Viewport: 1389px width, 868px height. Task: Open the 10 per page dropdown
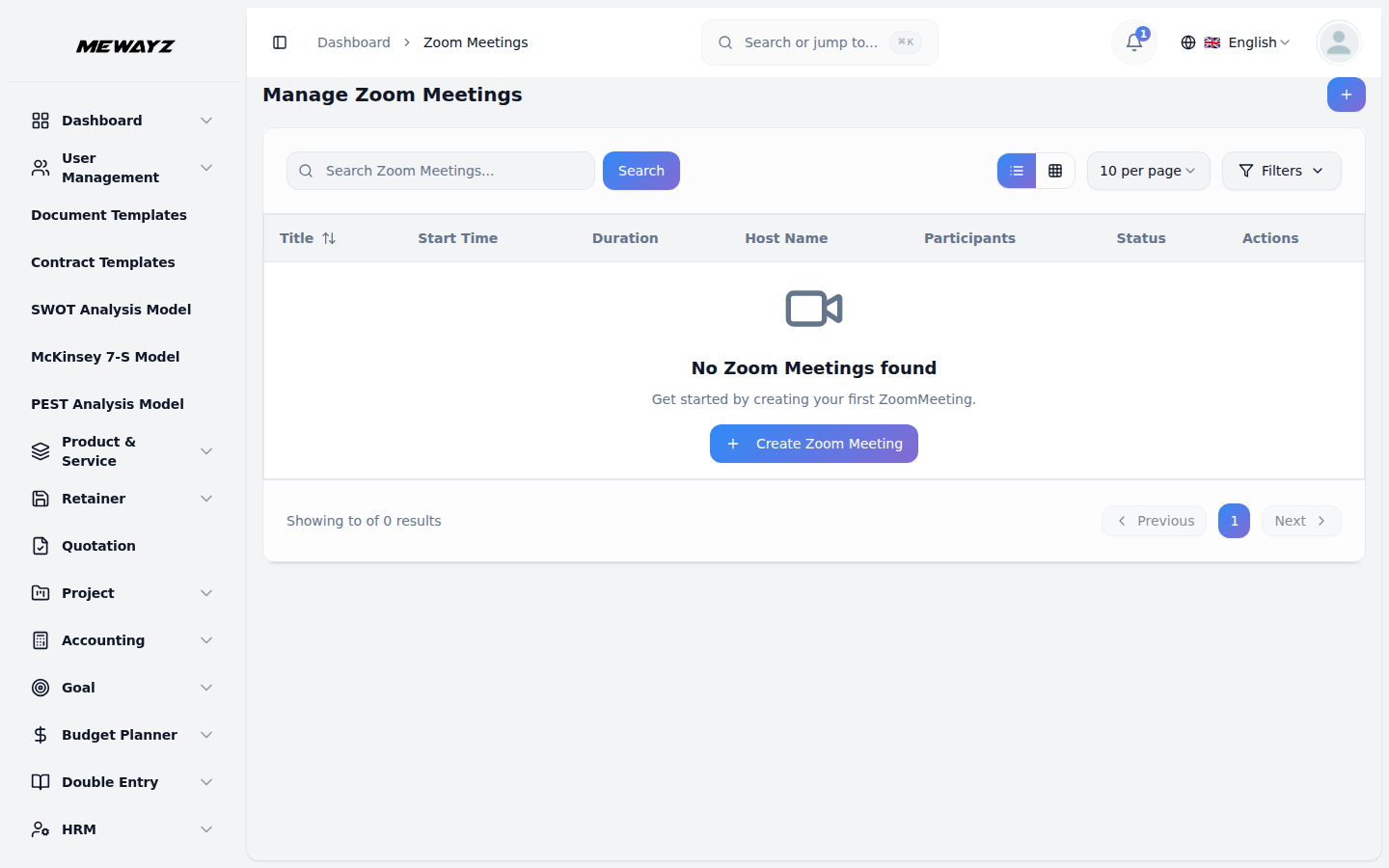click(x=1148, y=171)
